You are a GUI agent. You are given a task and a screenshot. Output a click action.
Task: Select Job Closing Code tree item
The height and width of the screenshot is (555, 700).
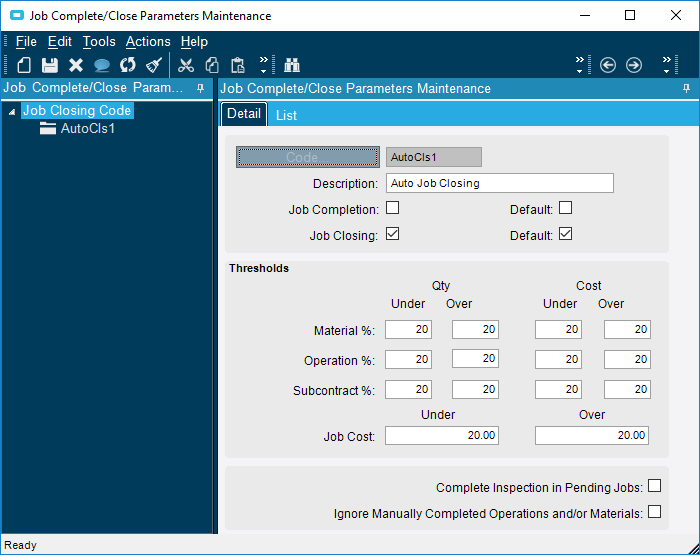click(77, 110)
